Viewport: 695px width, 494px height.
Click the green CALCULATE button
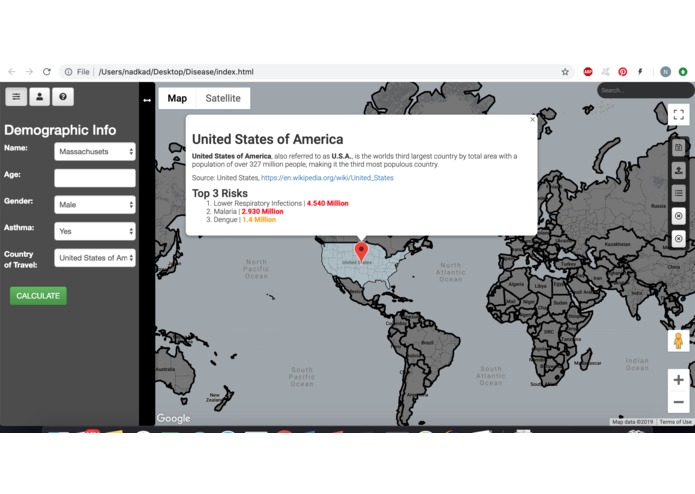(x=38, y=296)
